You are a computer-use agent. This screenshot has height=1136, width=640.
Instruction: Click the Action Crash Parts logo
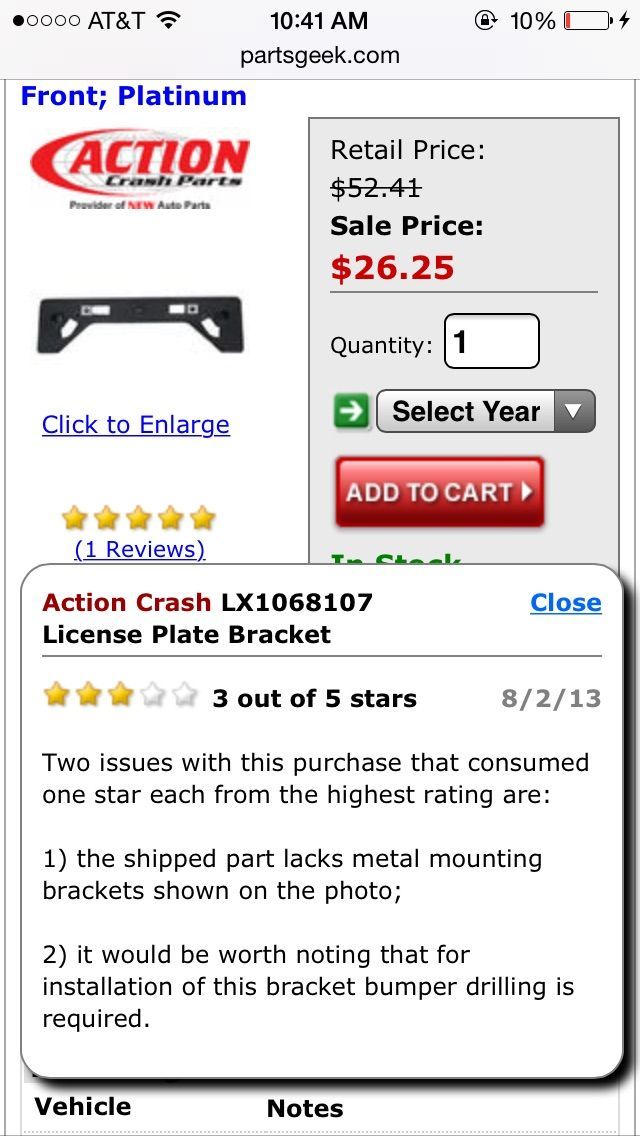point(139,170)
